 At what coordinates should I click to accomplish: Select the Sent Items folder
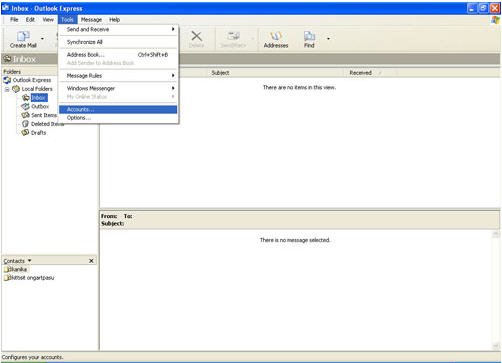44,115
